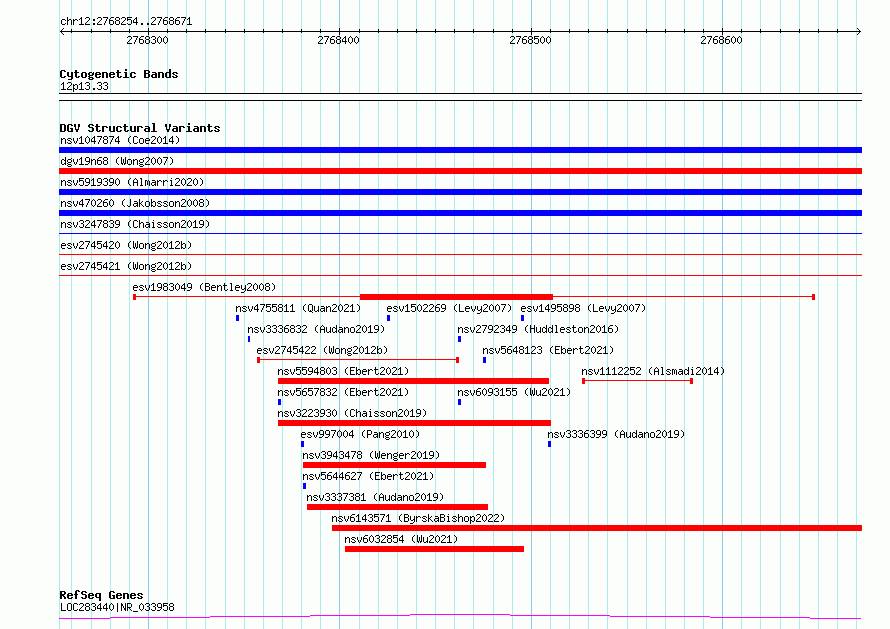
Task: Select the red nsv3943478 bar
Action: 394,465
